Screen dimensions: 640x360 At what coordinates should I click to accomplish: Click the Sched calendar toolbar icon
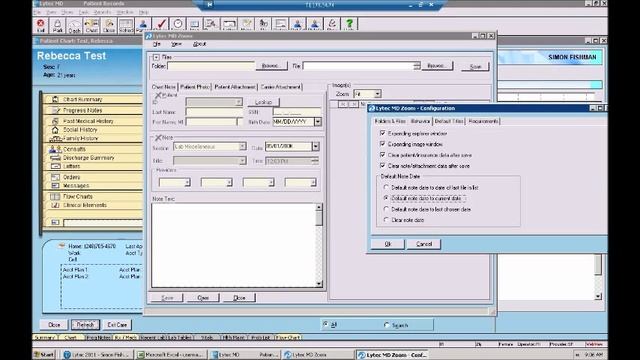pos(126,25)
